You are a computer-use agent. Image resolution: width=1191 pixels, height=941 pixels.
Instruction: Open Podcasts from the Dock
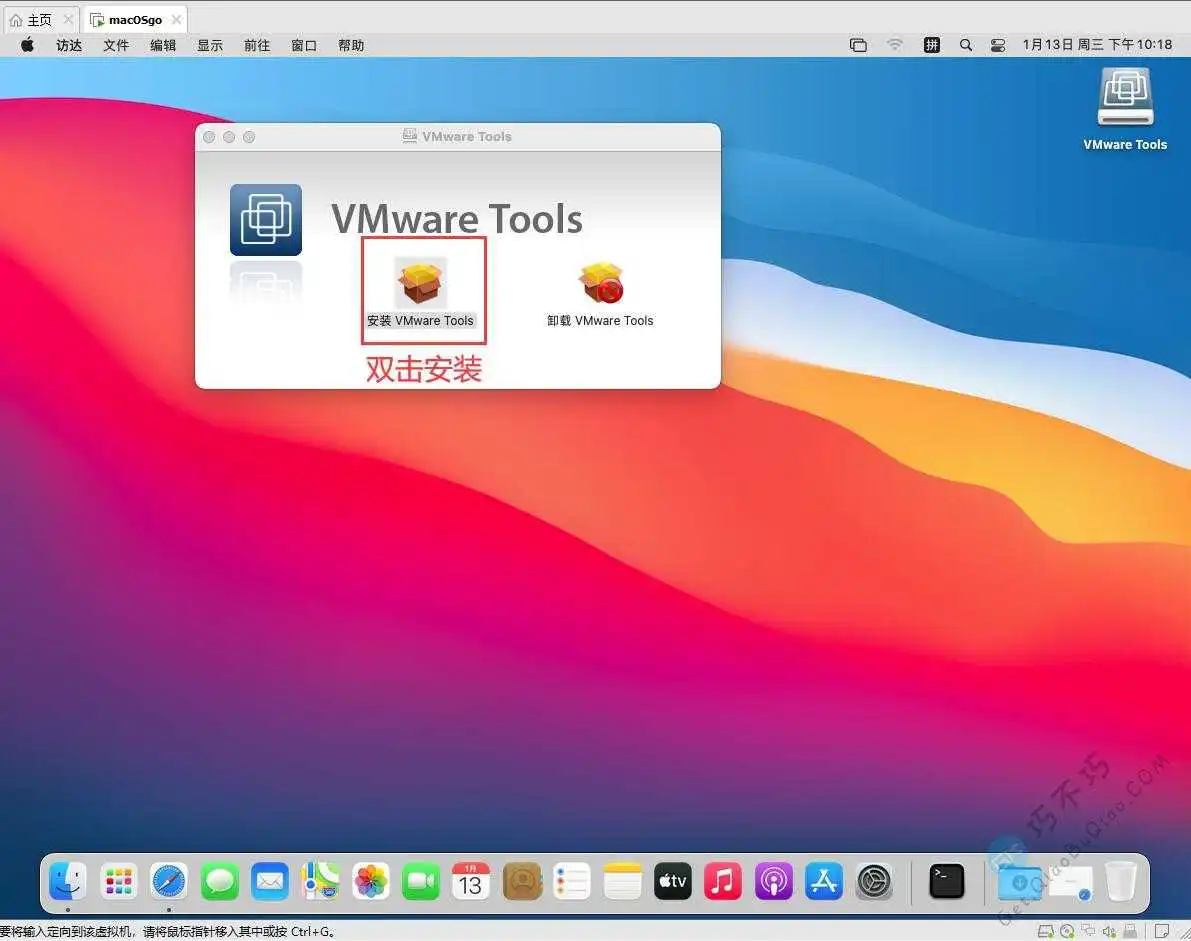click(x=773, y=882)
